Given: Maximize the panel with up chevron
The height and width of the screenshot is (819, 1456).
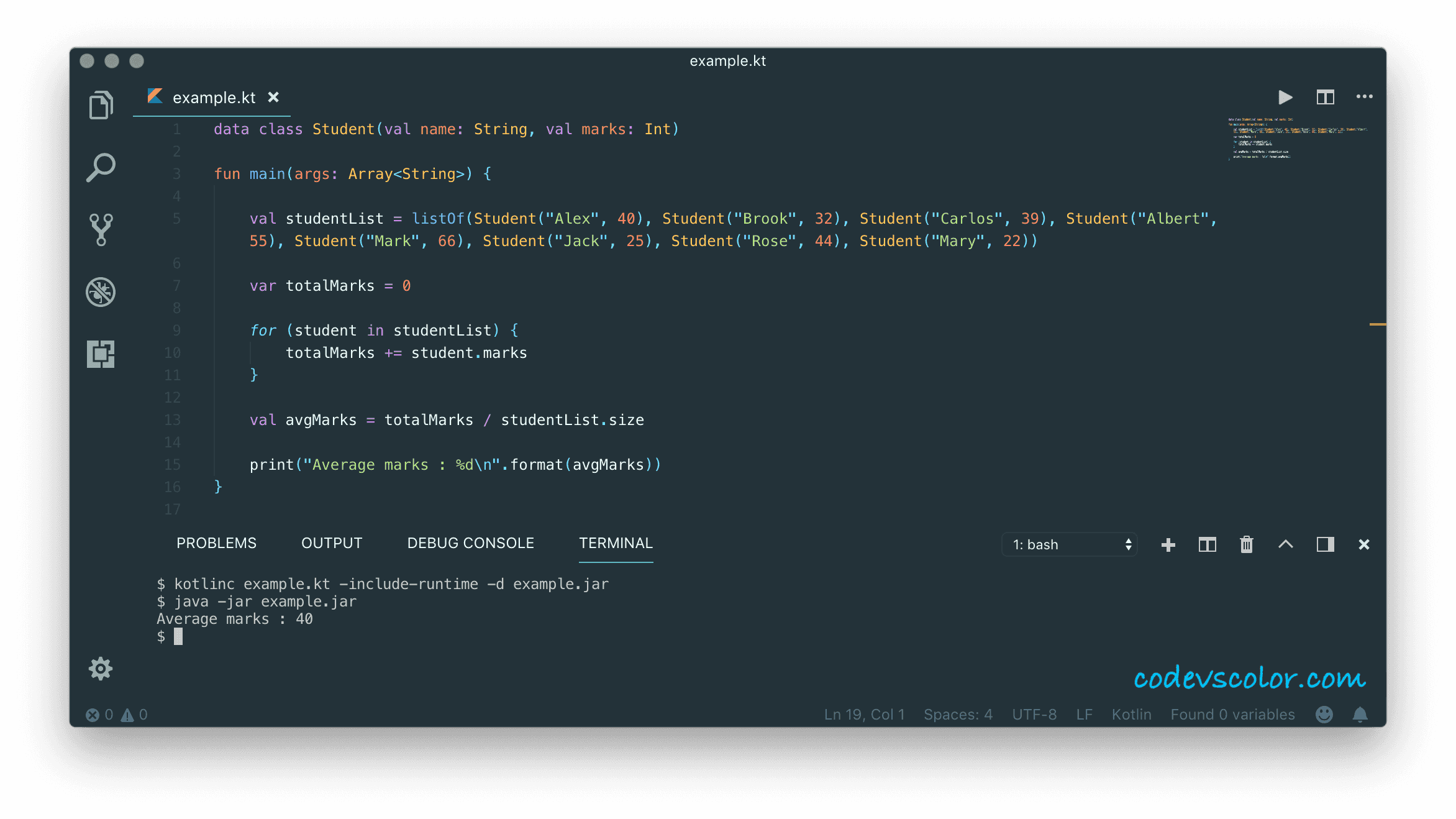Looking at the screenshot, I should [1286, 544].
